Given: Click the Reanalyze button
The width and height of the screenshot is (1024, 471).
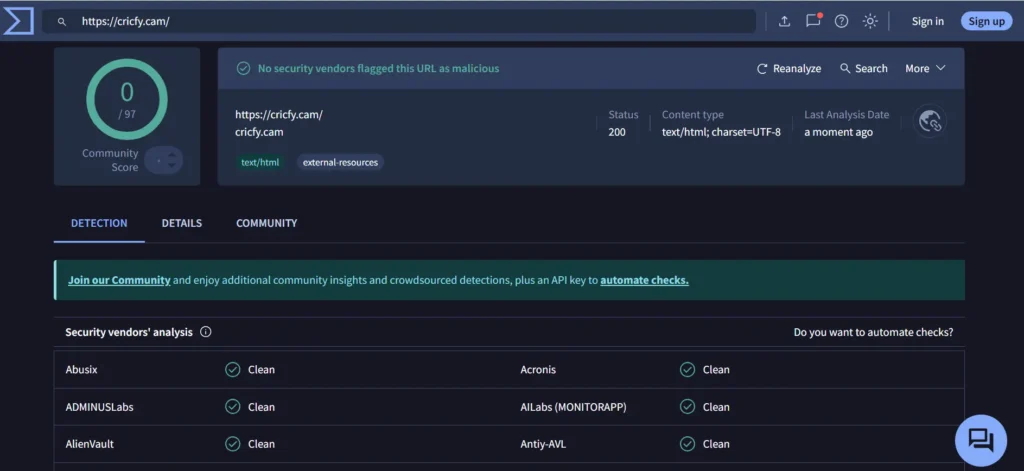Looking at the screenshot, I should 789,69.
